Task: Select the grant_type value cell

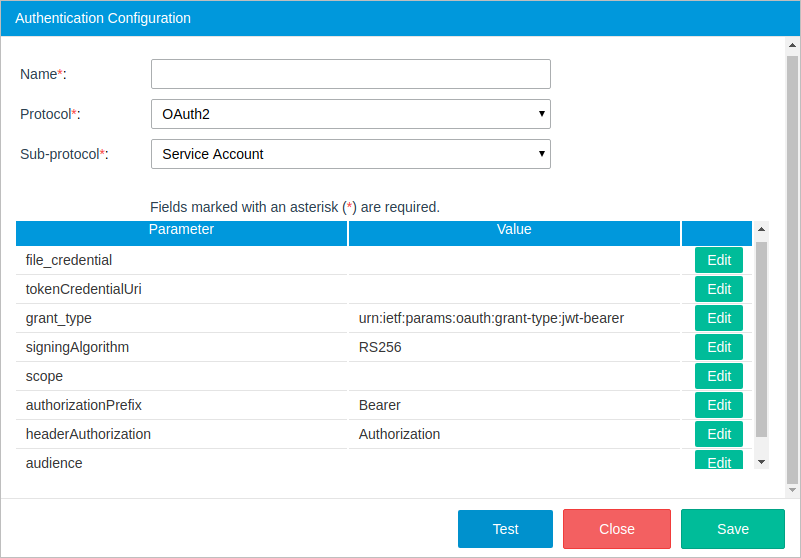Action: coord(514,318)
